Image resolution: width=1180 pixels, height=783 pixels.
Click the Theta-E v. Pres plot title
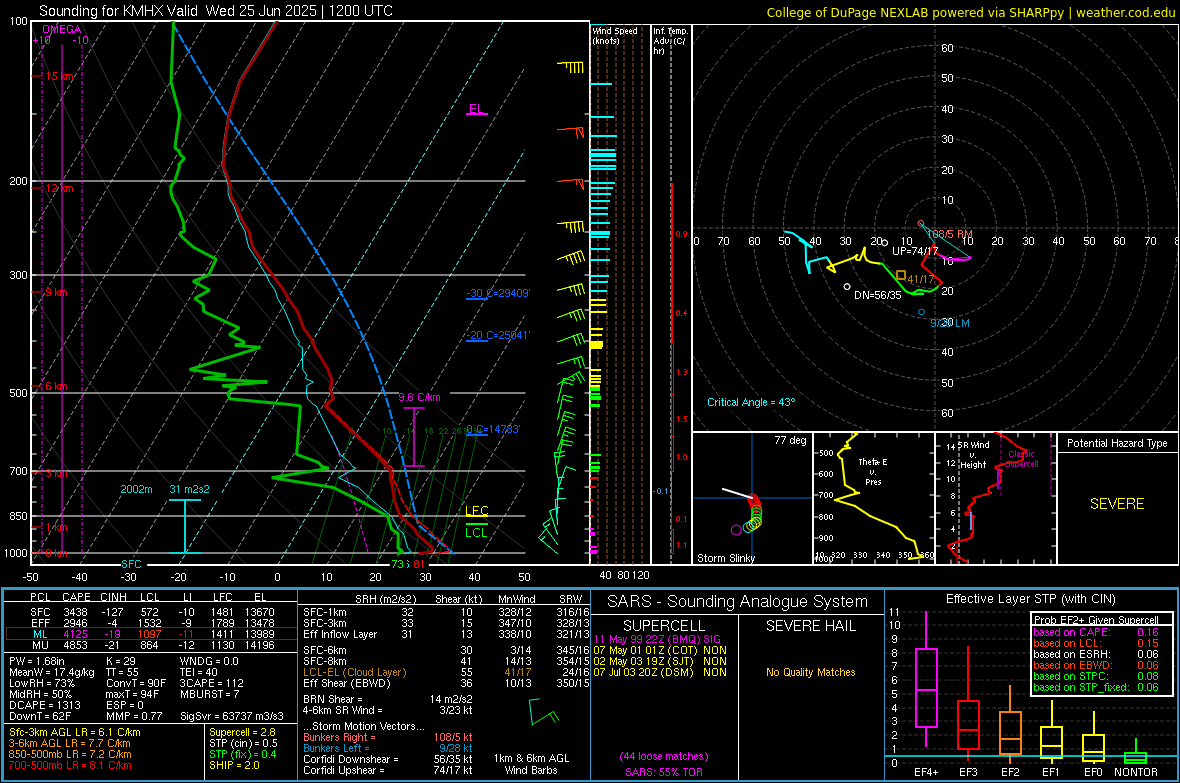click(x=873, y=471)
